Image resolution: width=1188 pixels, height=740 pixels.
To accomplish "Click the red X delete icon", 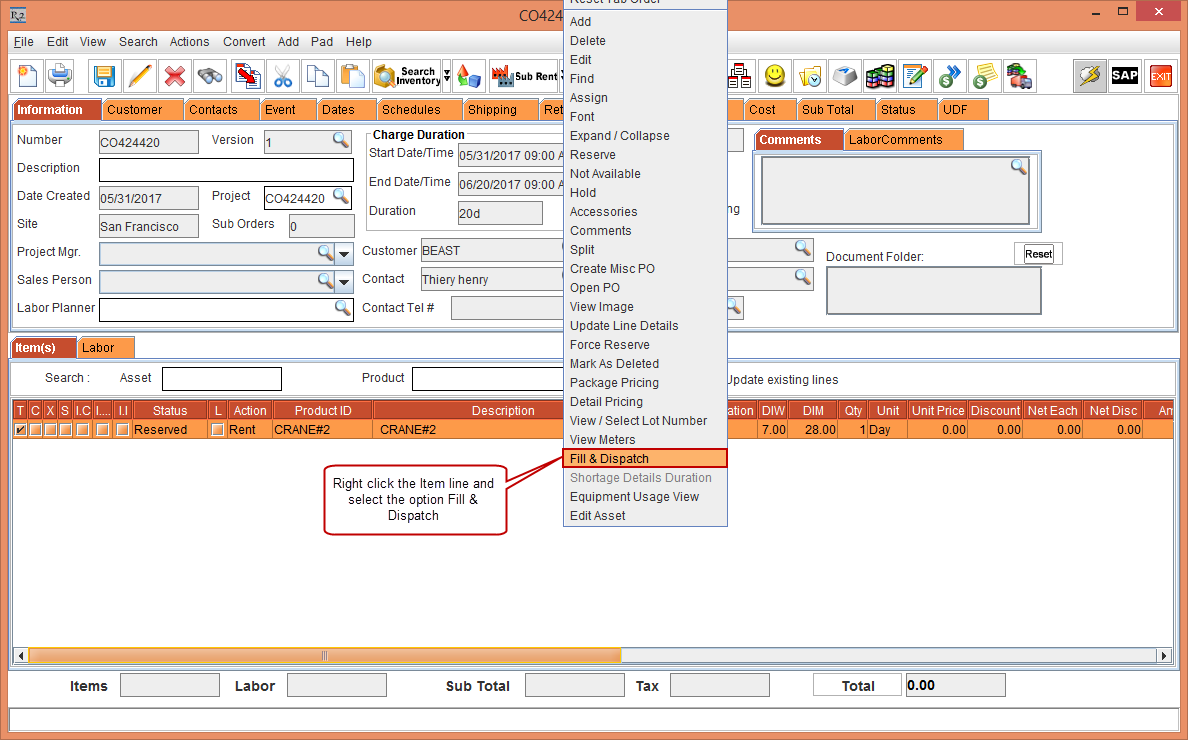I will pos(175,76).
